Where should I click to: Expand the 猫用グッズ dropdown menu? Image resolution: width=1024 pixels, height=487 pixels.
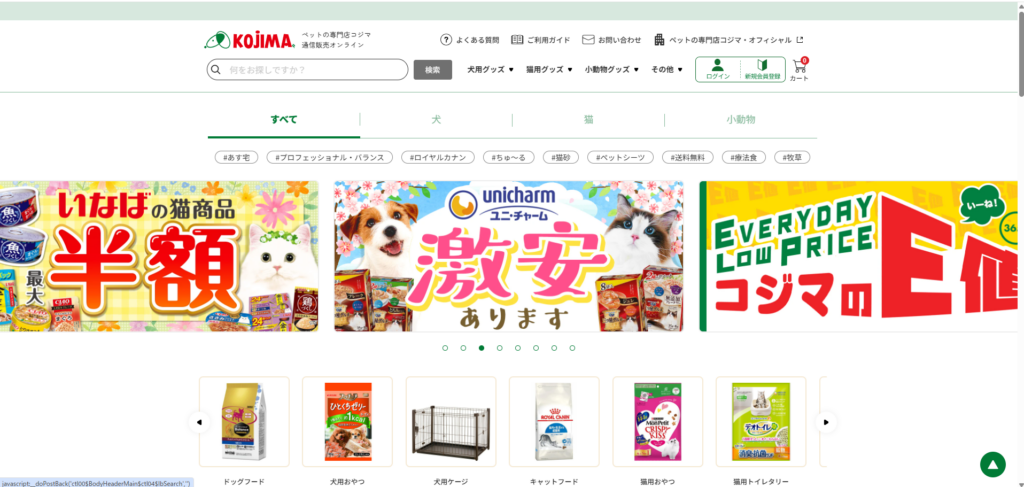549,69
